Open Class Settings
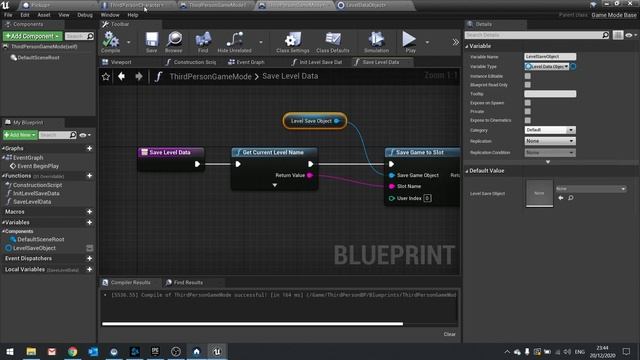The image size is (640, 360). pyautogui.click(x=293, y=42)
